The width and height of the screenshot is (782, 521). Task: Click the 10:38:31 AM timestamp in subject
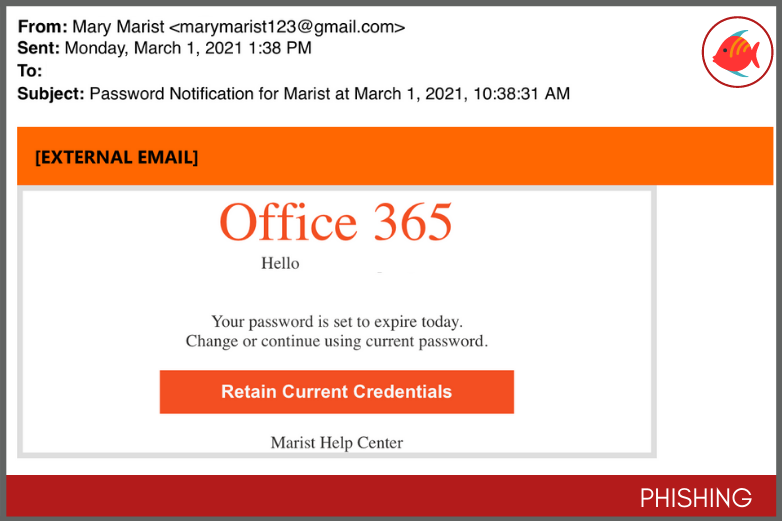pos(522,93)
